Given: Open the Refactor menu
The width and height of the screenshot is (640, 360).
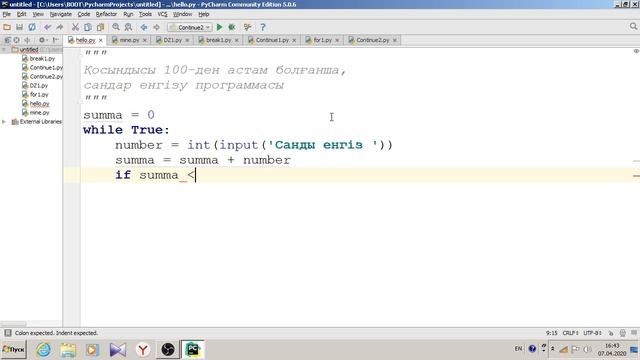Looking at the screenshot, I should click(106, 14).
